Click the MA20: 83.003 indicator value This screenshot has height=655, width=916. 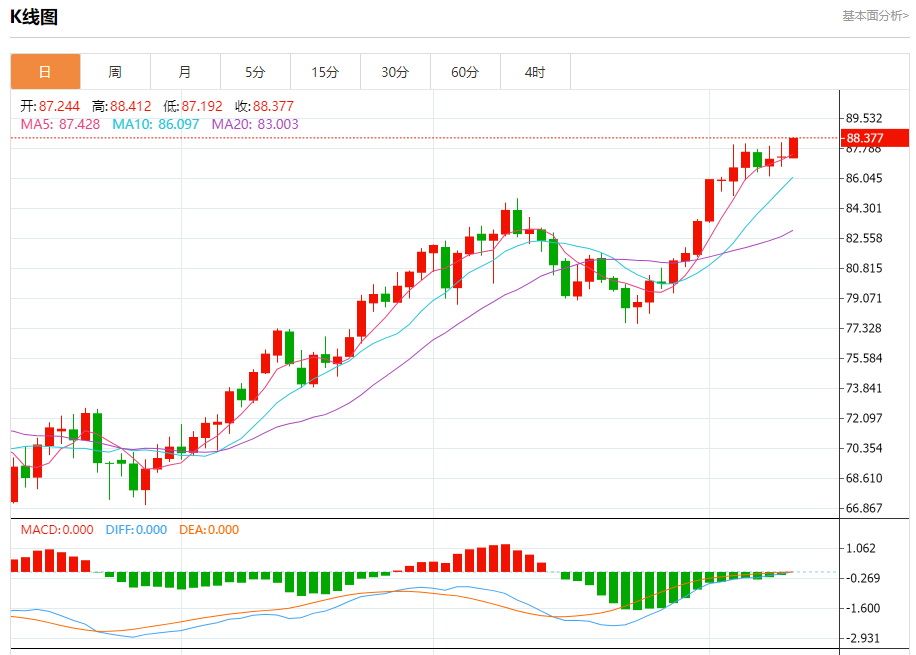(x=255, y=124)
